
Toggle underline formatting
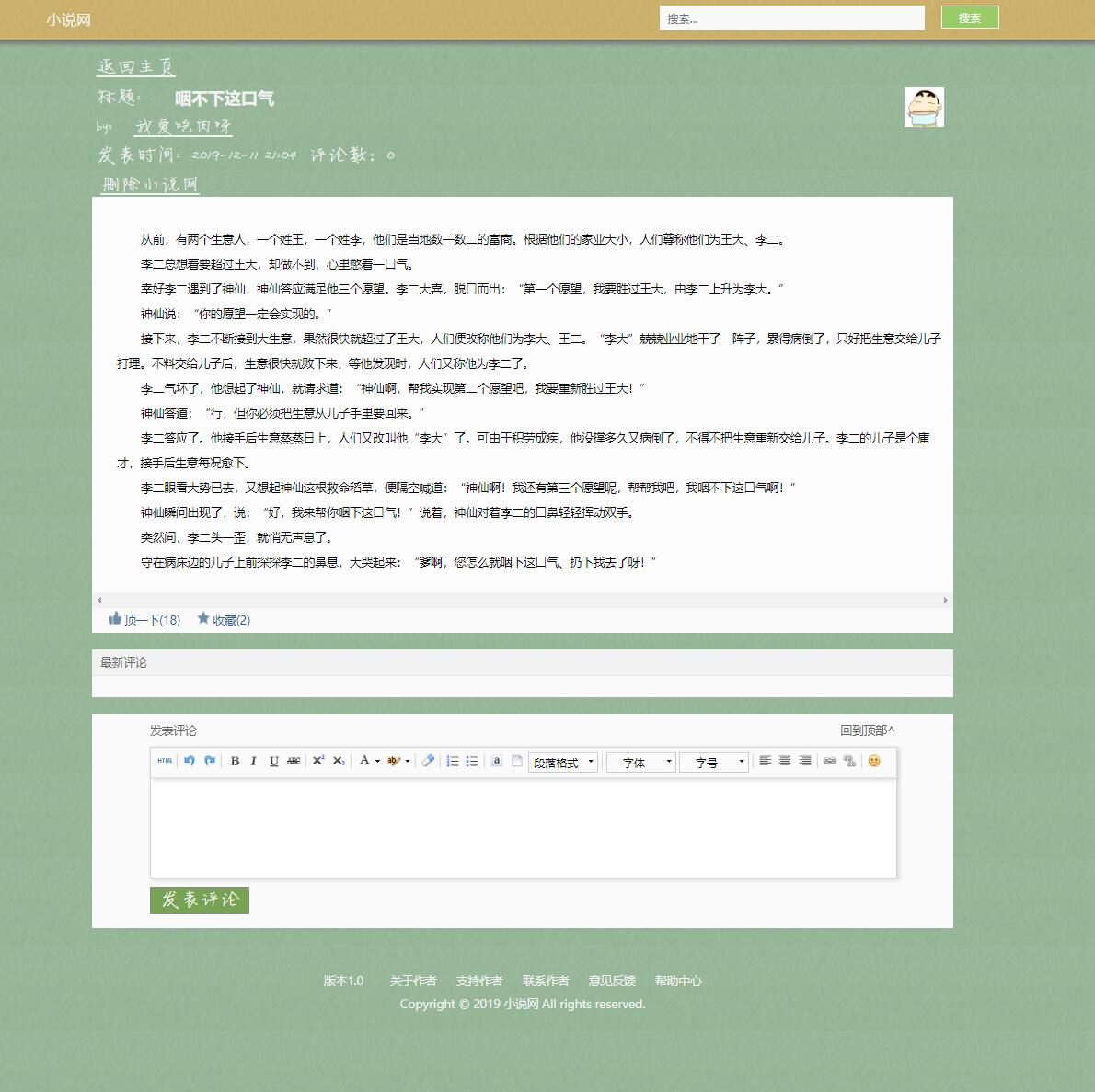[x=272, y=761]
